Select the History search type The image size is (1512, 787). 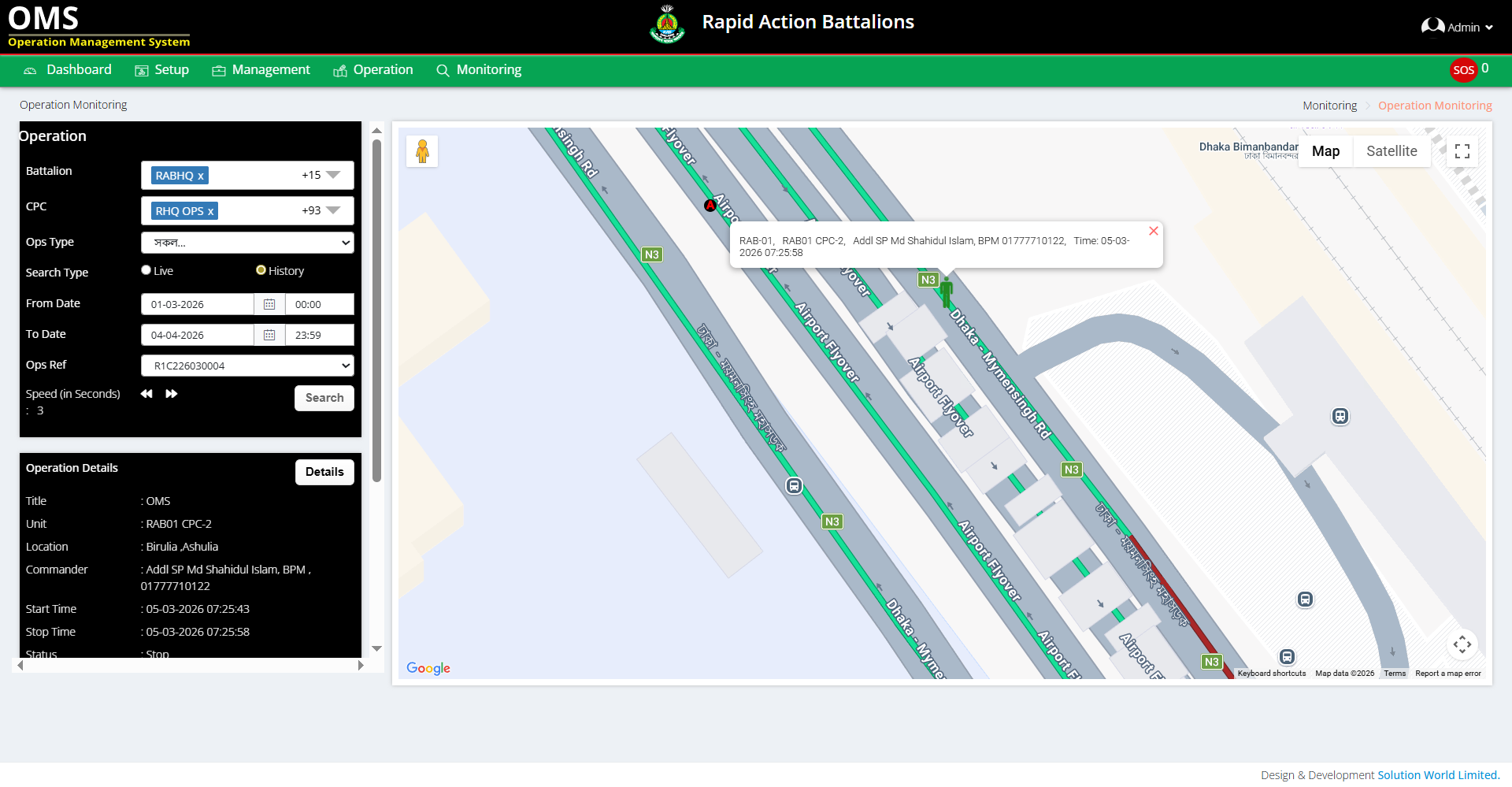[x=261, y=270]
